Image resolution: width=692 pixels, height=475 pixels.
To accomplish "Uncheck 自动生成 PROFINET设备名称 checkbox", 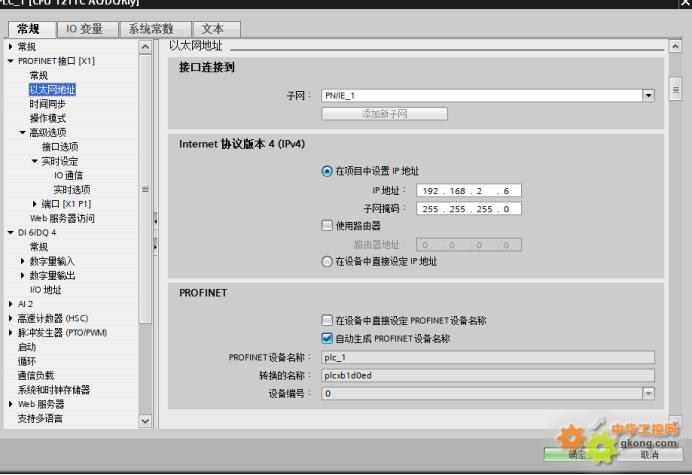I will point(327,338).
